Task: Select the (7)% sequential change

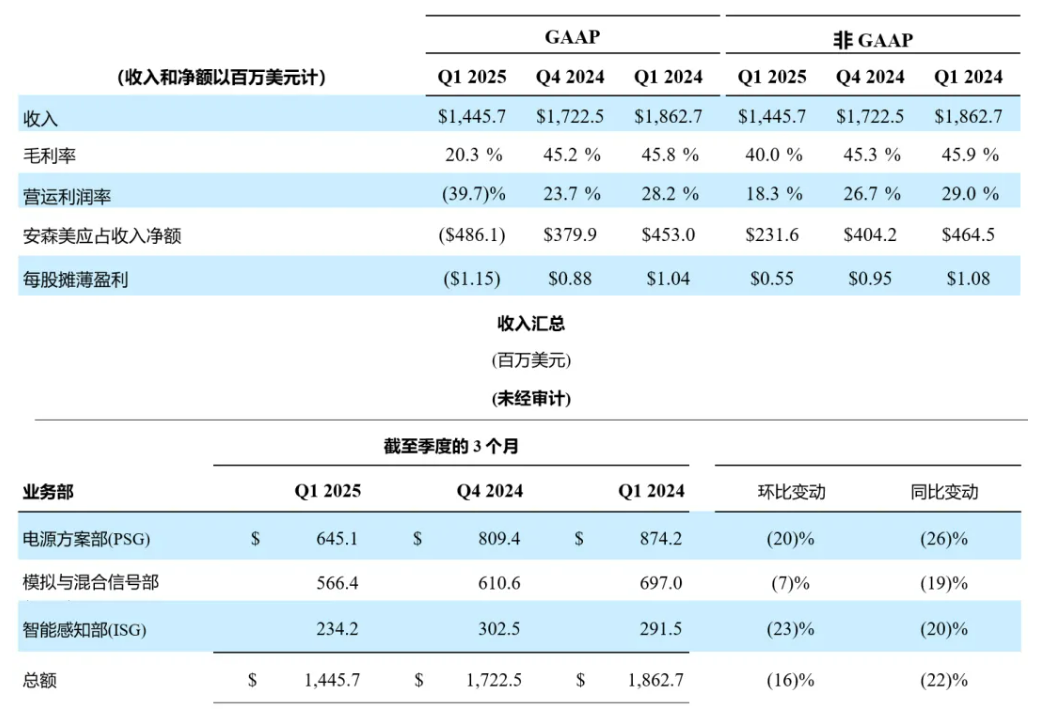Action: click(x=790, y=584)
